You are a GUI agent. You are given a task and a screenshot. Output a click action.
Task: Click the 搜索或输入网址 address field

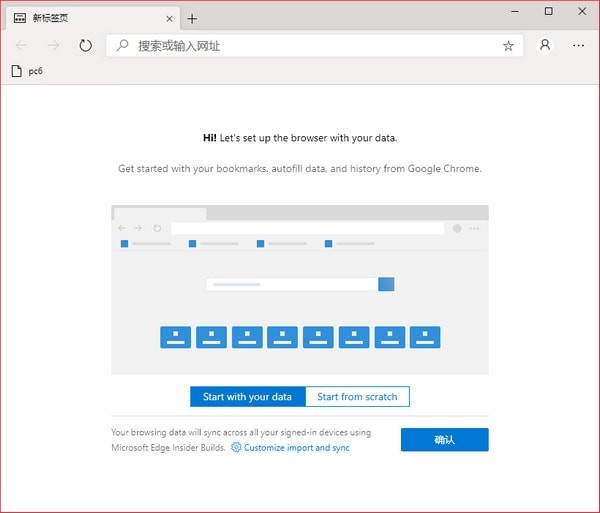(x=315, y=46)
